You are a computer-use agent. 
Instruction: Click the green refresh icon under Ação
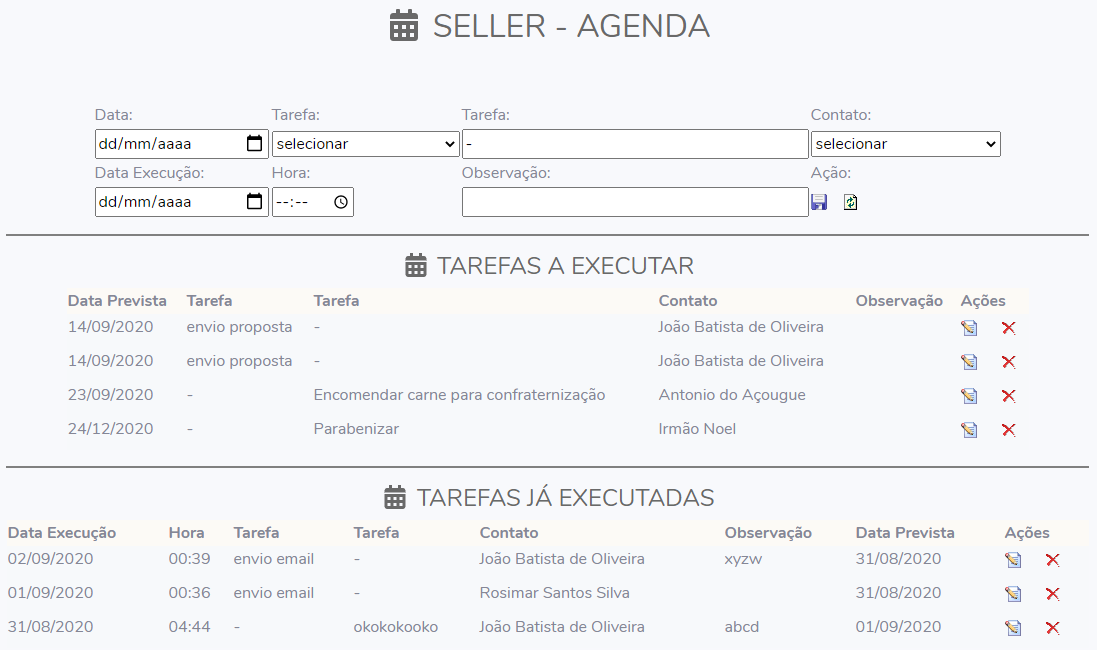click(850, 202)
